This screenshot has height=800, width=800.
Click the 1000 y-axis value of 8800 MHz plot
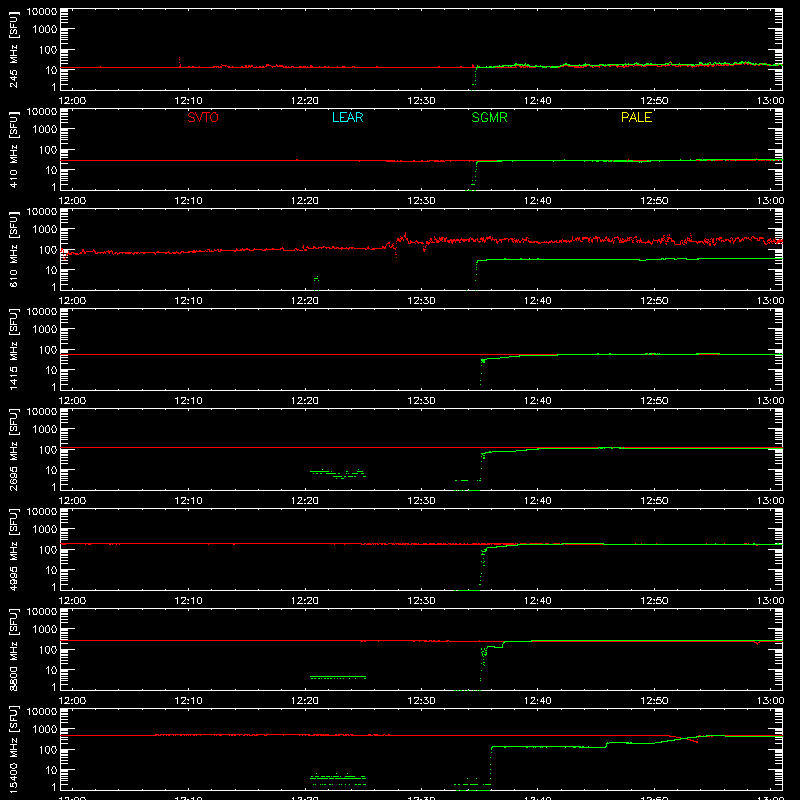tap(45, 630)
